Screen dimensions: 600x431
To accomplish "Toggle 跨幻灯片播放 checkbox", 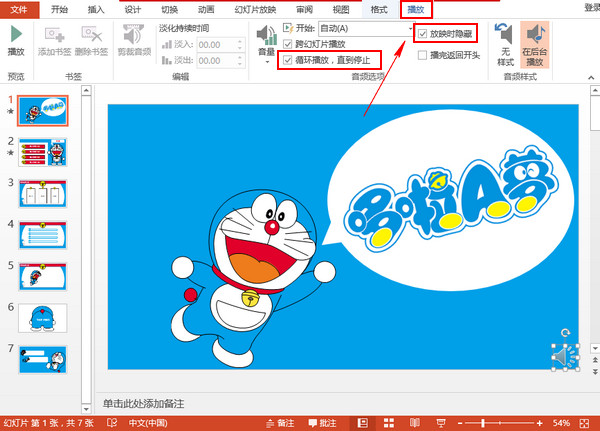I will click(x=288, y=44).
